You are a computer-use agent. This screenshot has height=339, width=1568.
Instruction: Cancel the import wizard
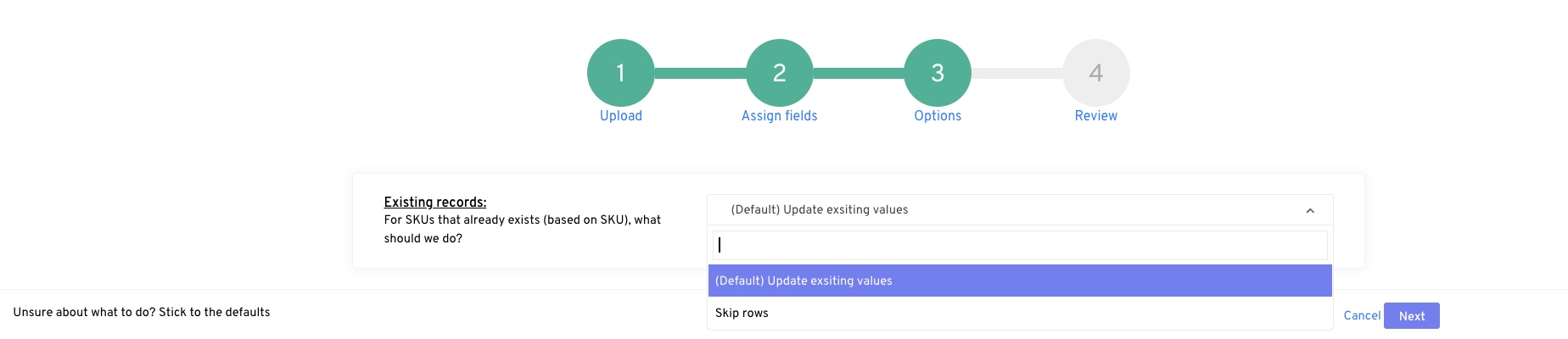[x=1362, y=315]
